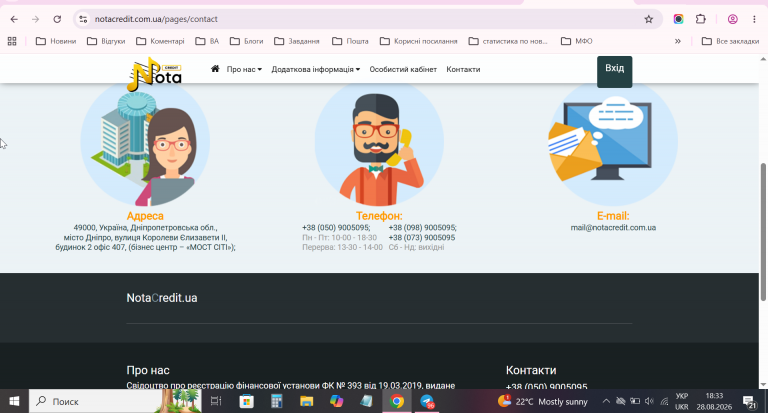Open Task View on the taskbar
768x413 pixels.
(216, 401)
